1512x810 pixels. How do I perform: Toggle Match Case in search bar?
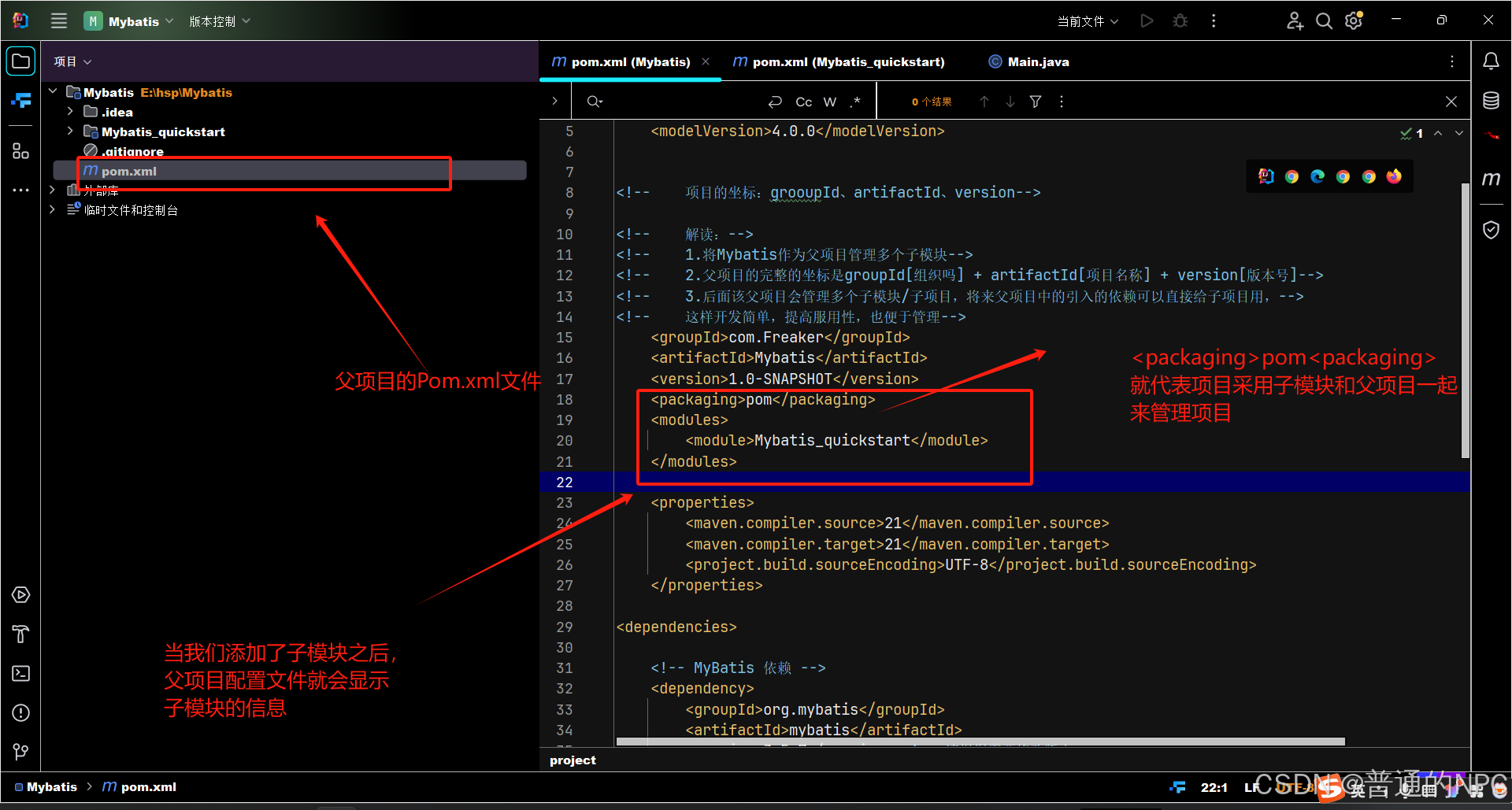click(803, 102)
